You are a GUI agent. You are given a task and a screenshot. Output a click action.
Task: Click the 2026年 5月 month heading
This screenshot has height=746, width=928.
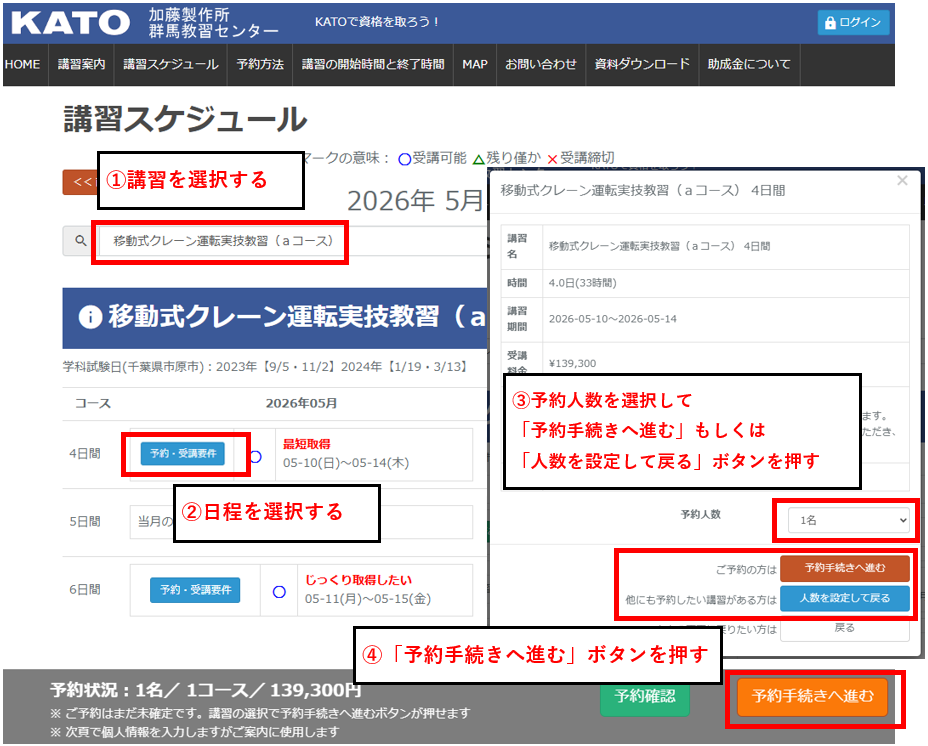click(415, 201)
